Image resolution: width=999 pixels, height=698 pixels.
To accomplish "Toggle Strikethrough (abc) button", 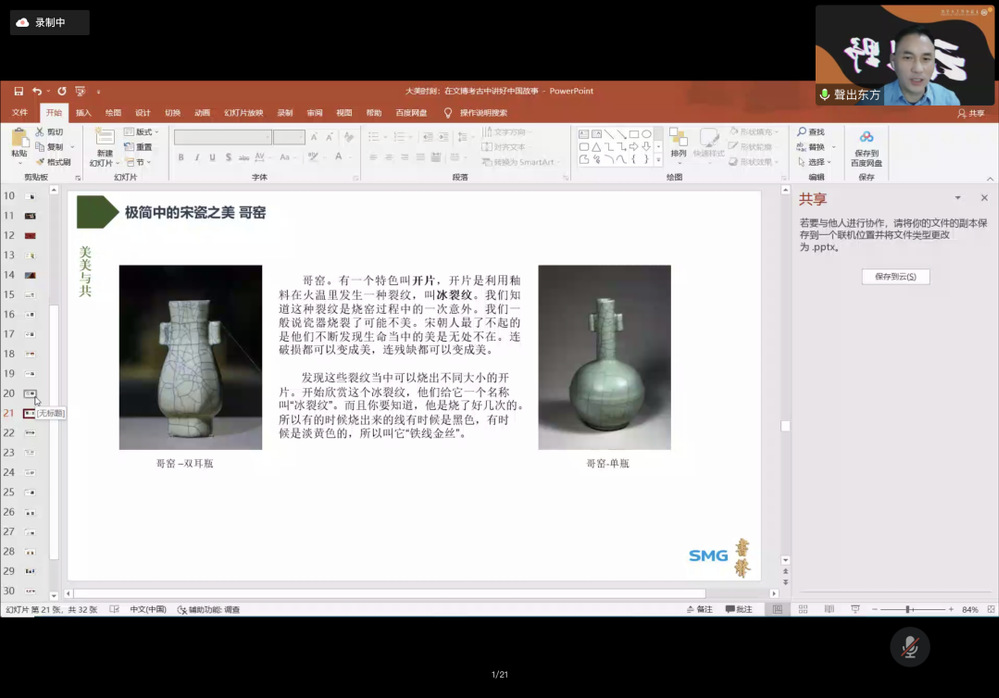I will tap(244, 157).
